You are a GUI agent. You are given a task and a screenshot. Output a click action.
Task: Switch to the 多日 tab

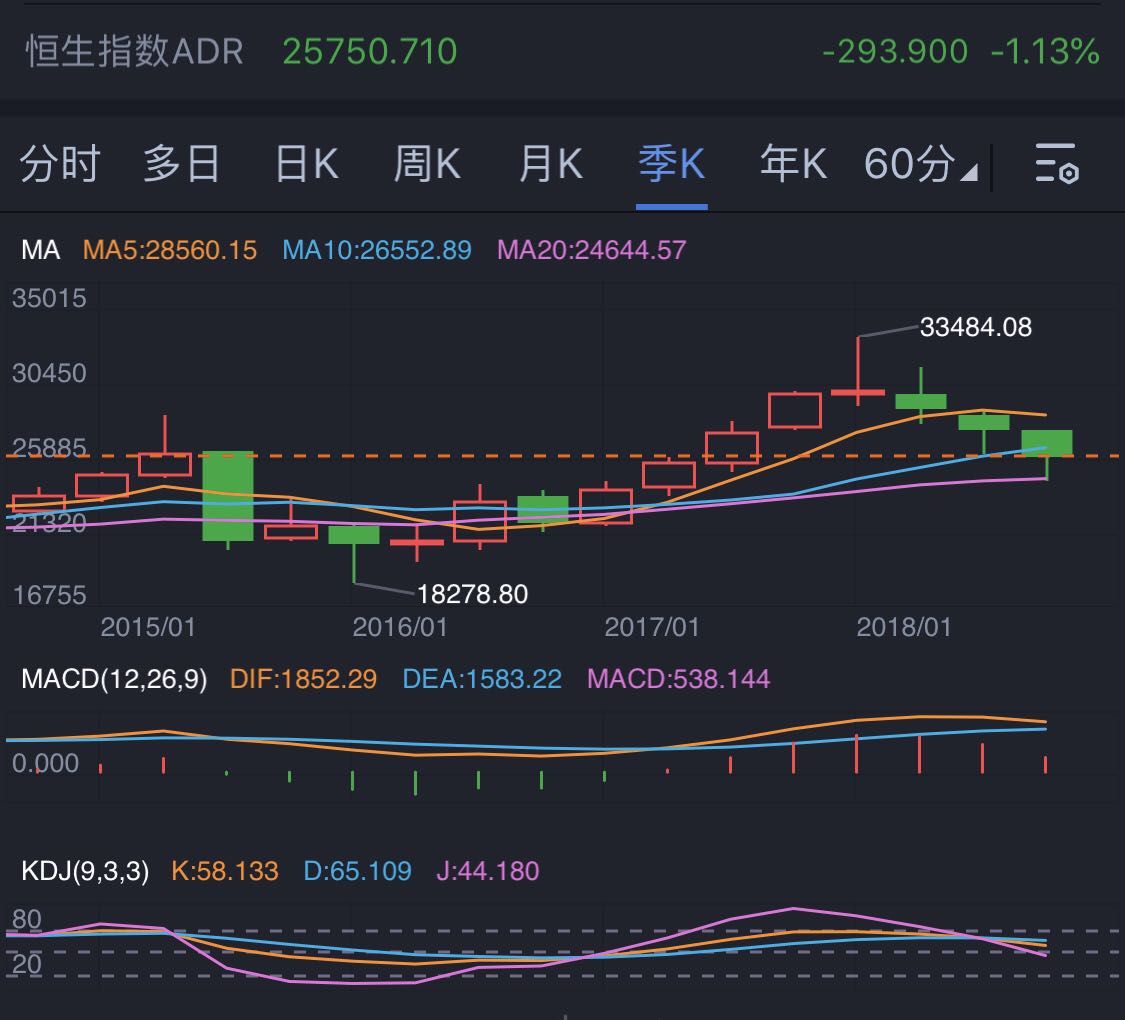(182, 164)
